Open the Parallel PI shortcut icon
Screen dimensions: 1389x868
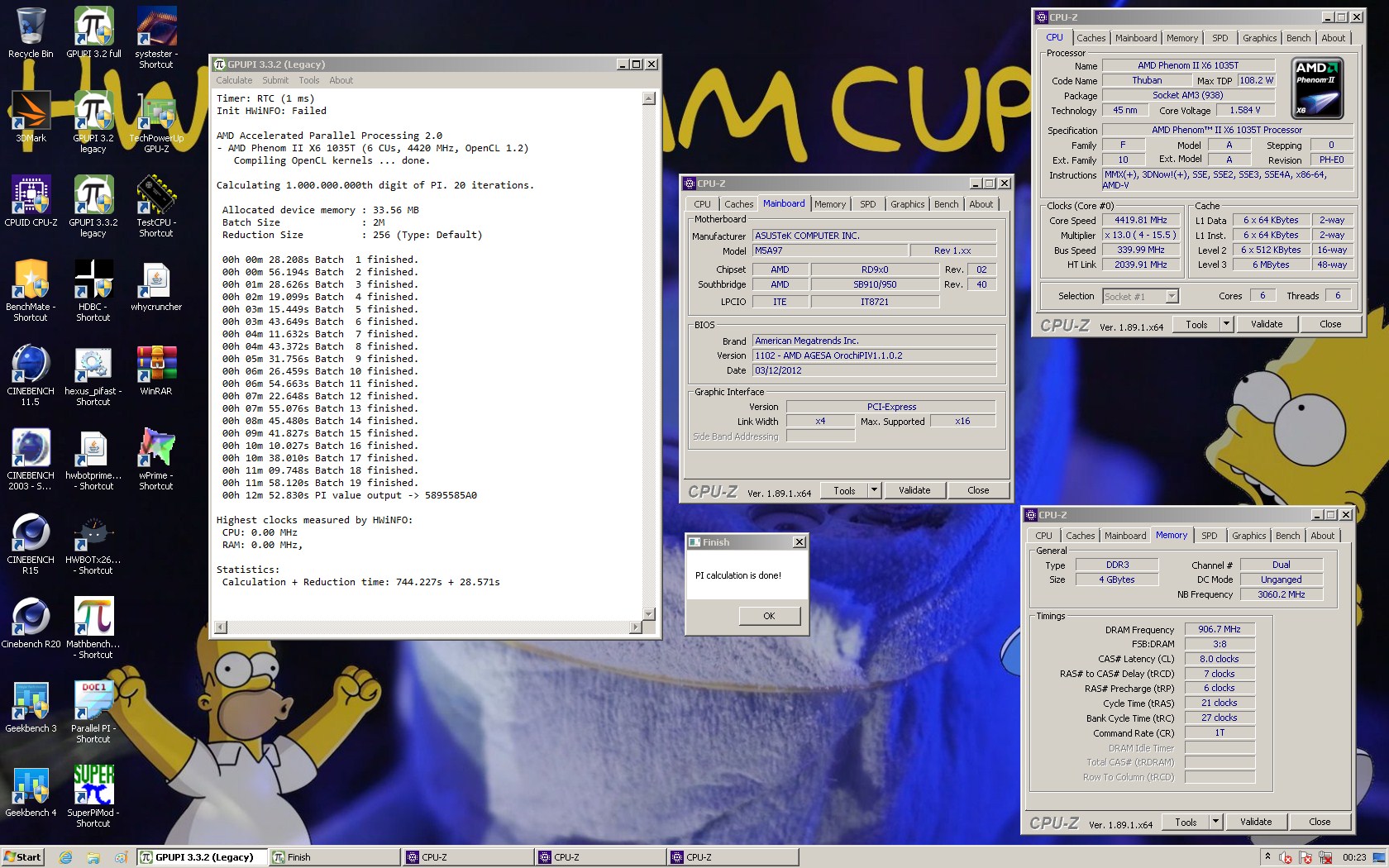(93, 712)
